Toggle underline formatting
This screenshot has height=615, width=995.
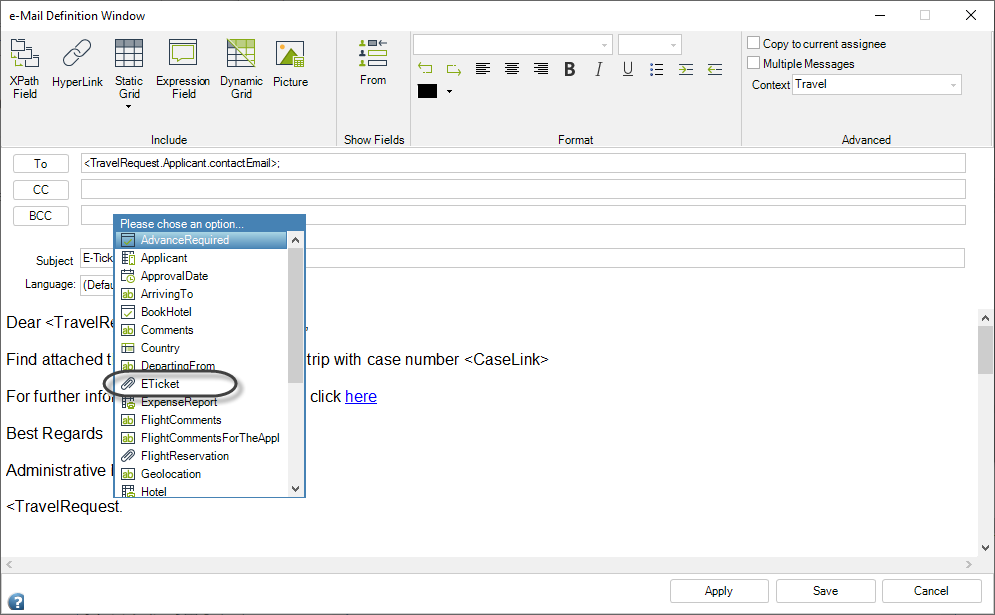[x=628, y=69]
